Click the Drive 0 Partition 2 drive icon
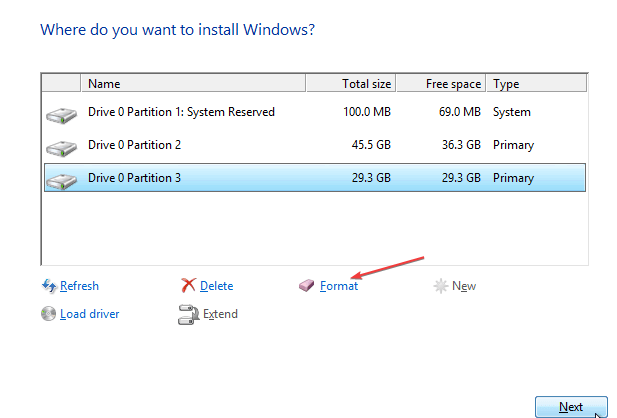The image size is (617, 418). click(61, 147)
